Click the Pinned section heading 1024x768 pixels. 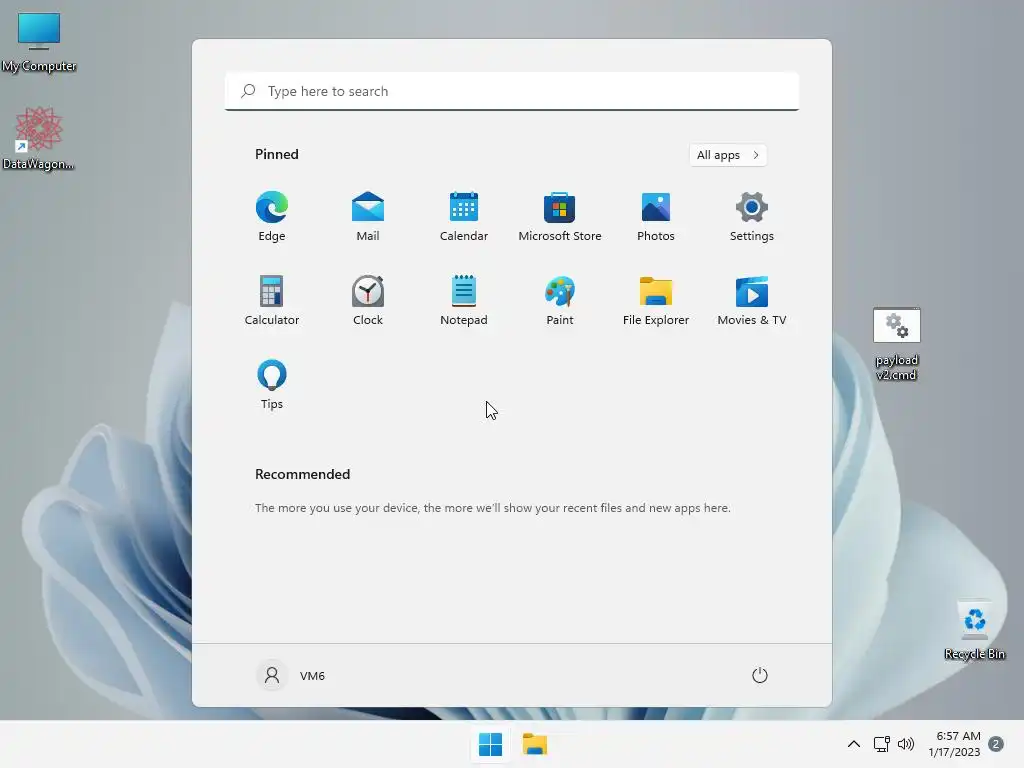coord(277,154)
